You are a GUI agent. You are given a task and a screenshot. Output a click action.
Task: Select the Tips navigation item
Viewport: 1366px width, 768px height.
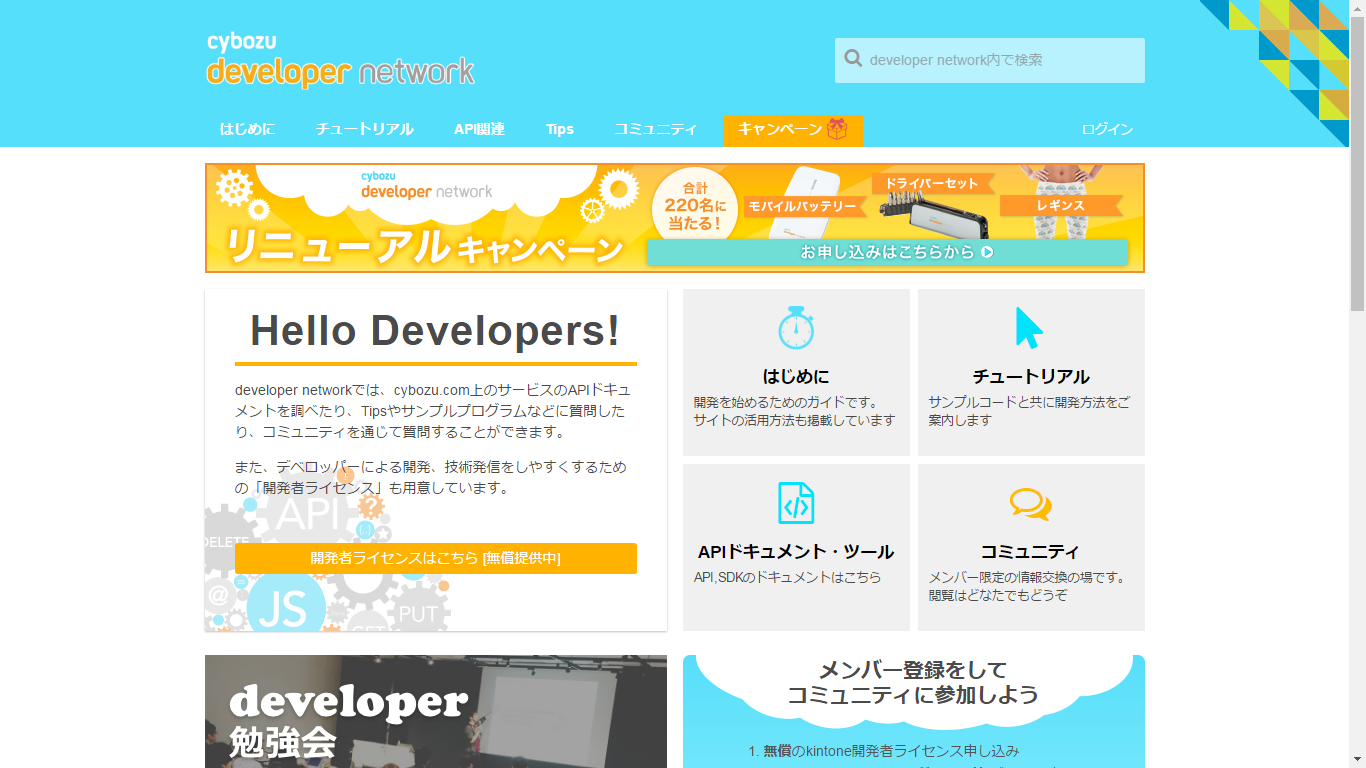pos(560,129)
